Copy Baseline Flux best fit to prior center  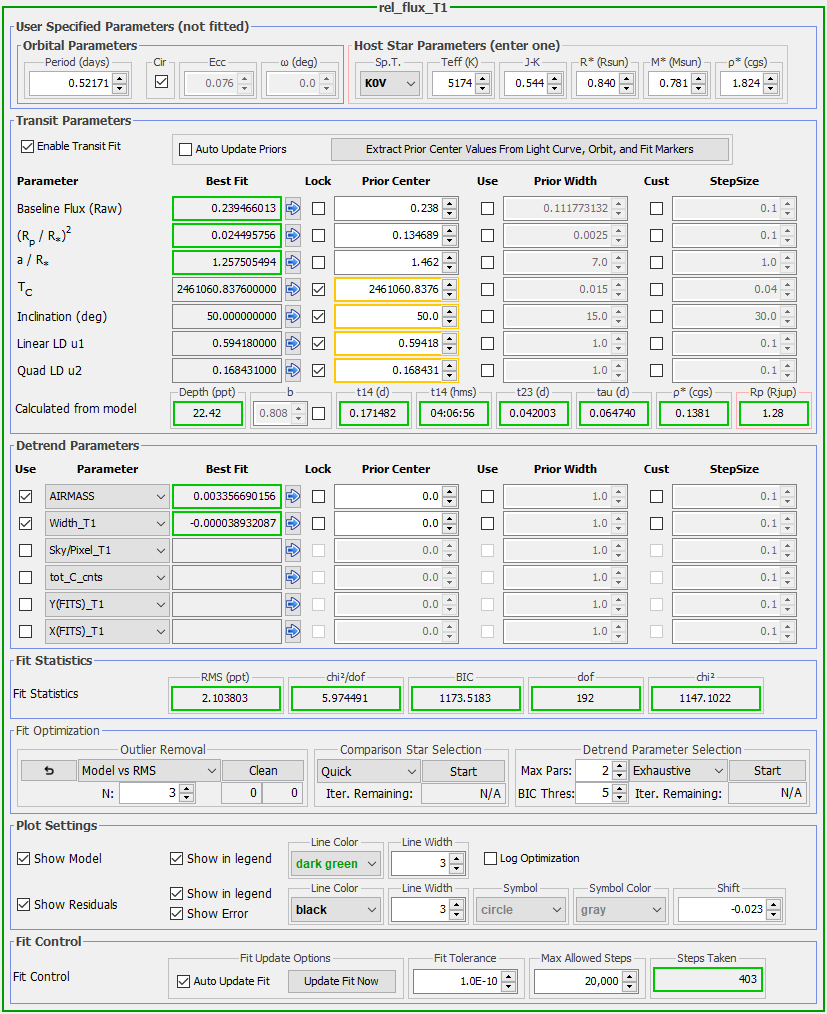click(293, 209)
